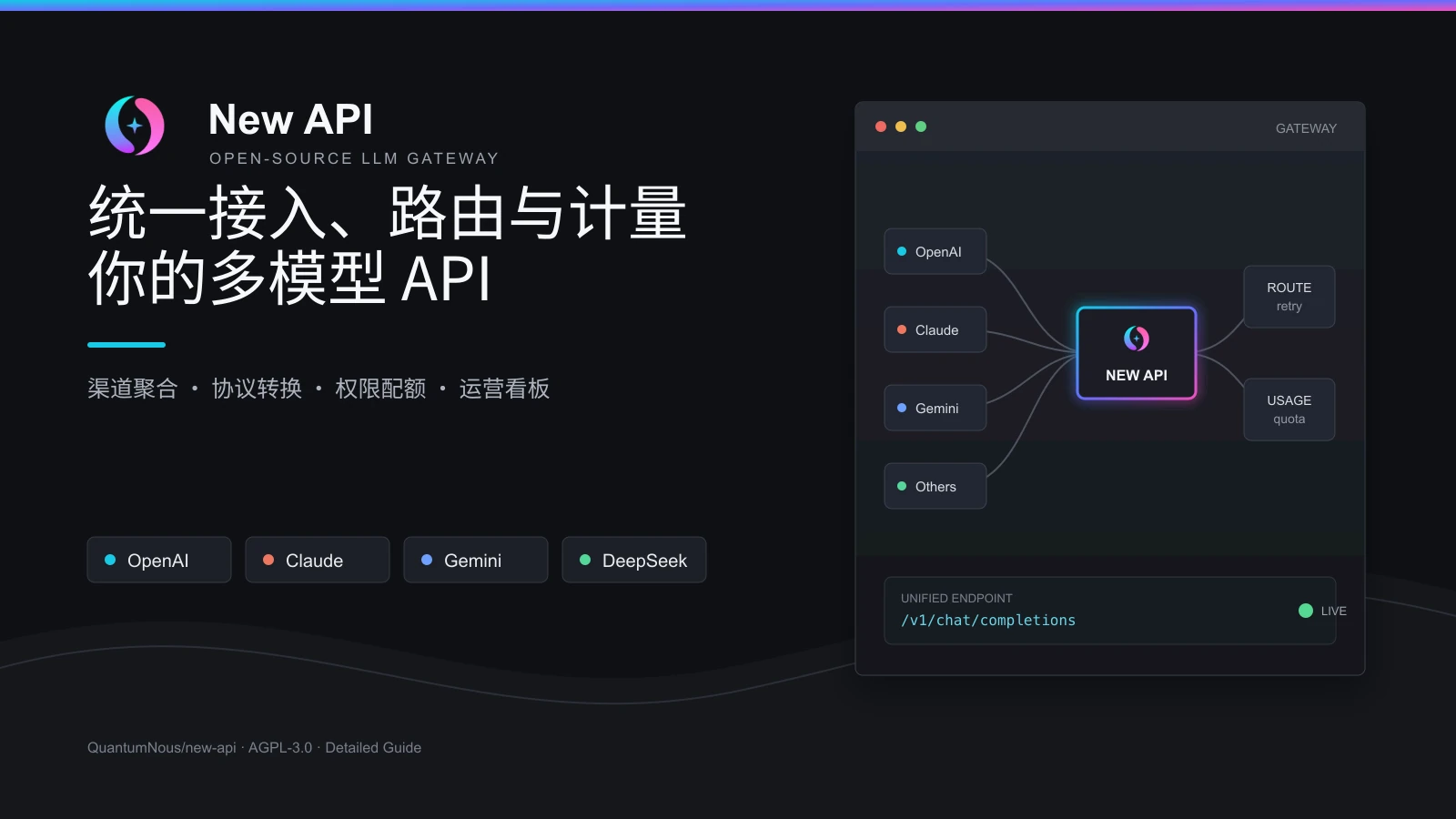Click the USAGE quota node
Screen dimensions: 1456x819
pos(1289,409)
